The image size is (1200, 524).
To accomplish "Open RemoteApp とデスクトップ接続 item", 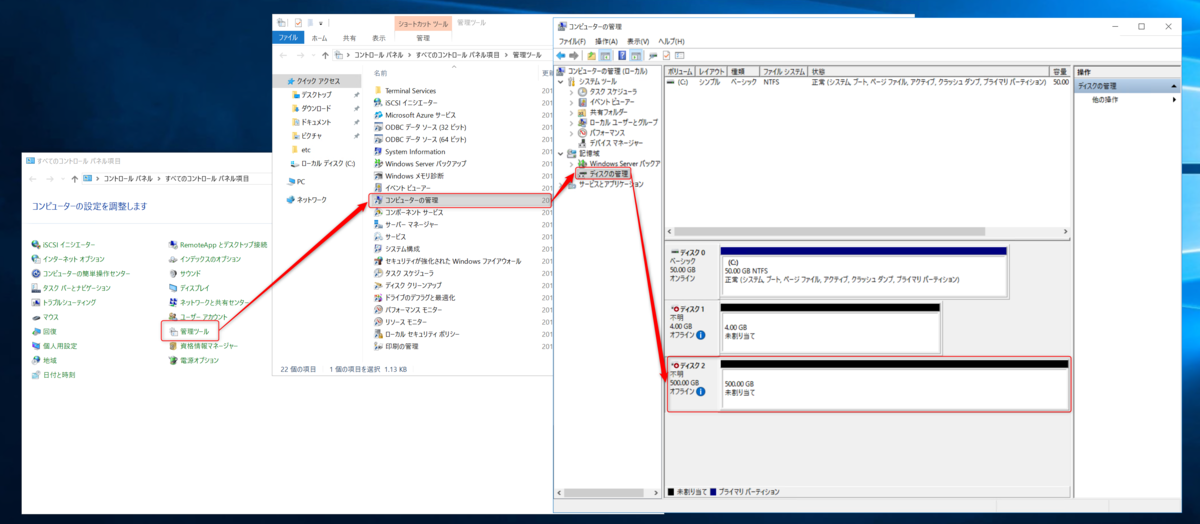I will pos(218,244).
